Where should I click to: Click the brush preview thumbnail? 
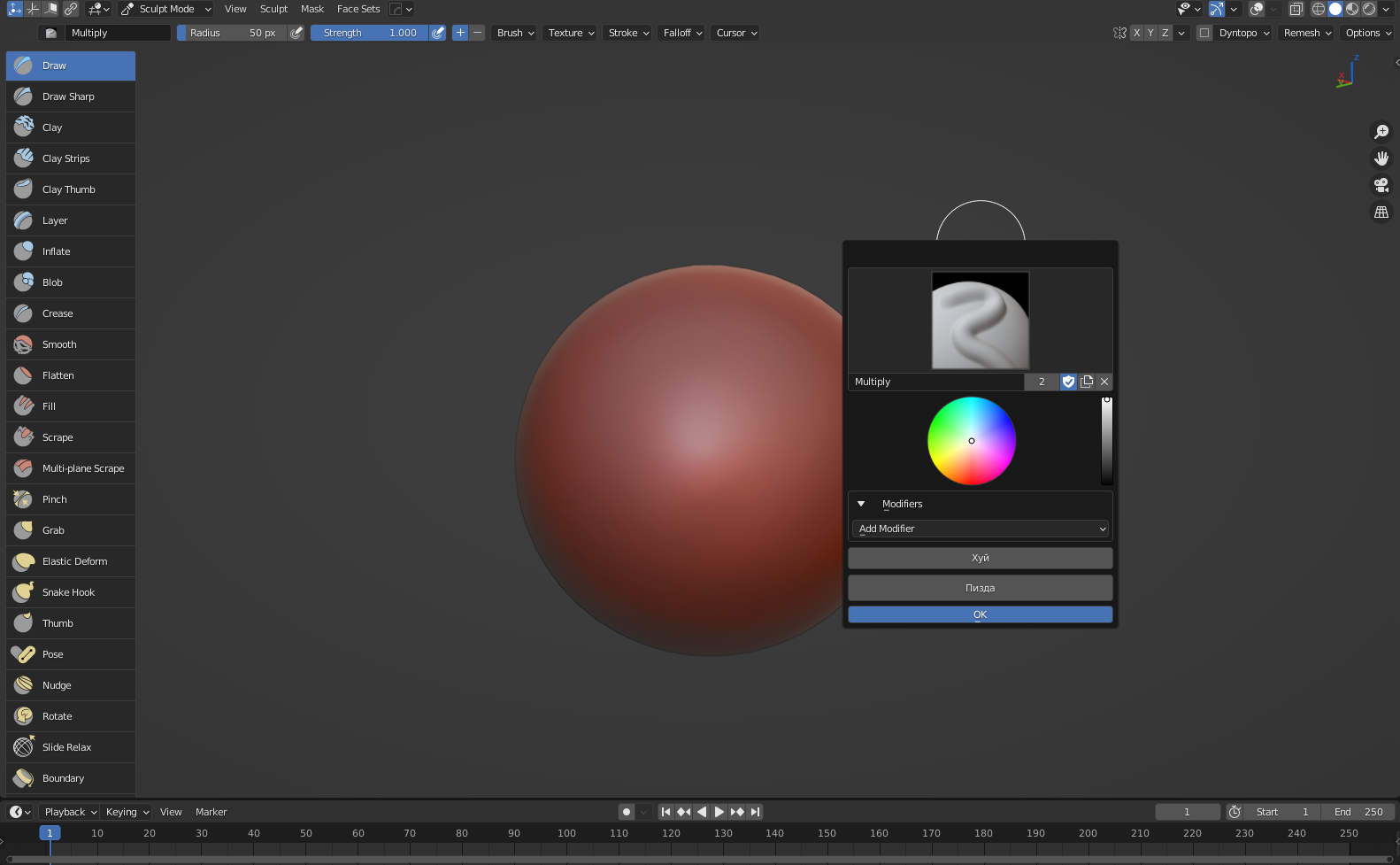(x=981, y=321)
